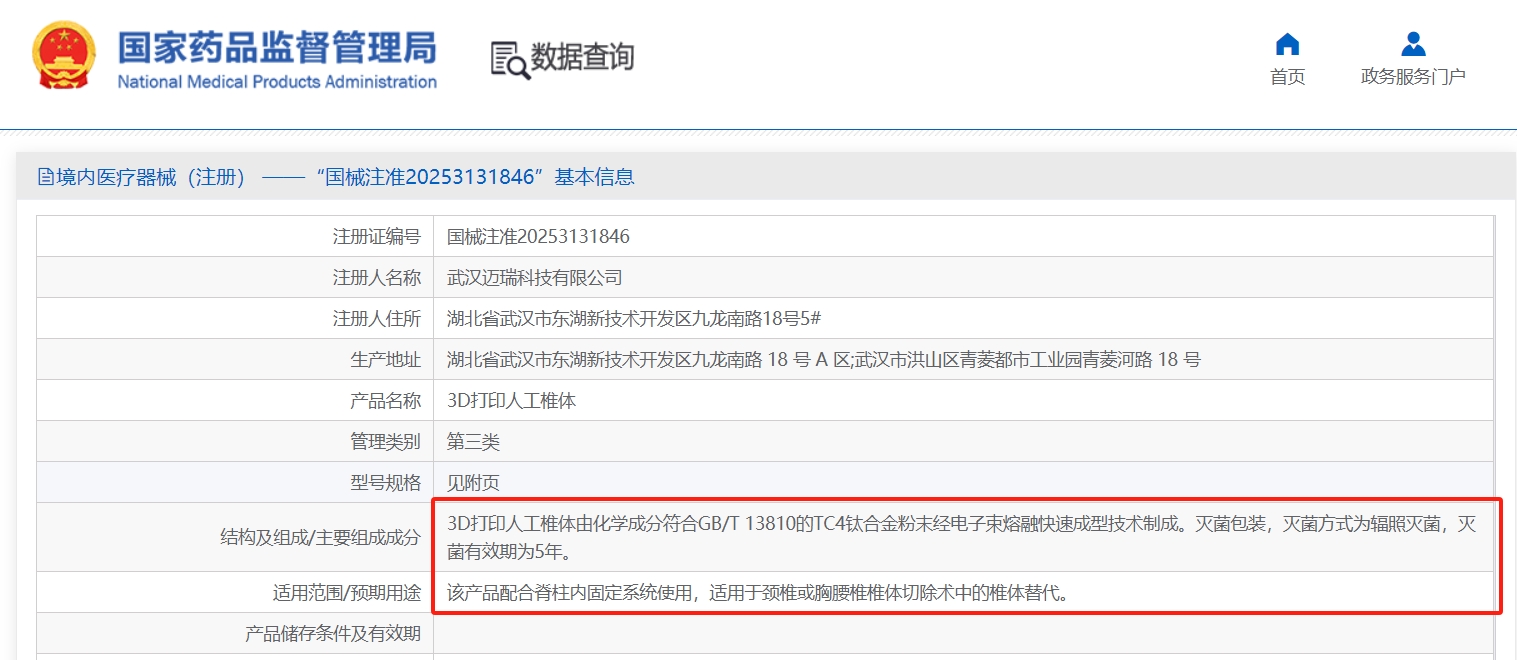
Task: Click the 适用范围/预期用途 description text
Action: [757, 593]
